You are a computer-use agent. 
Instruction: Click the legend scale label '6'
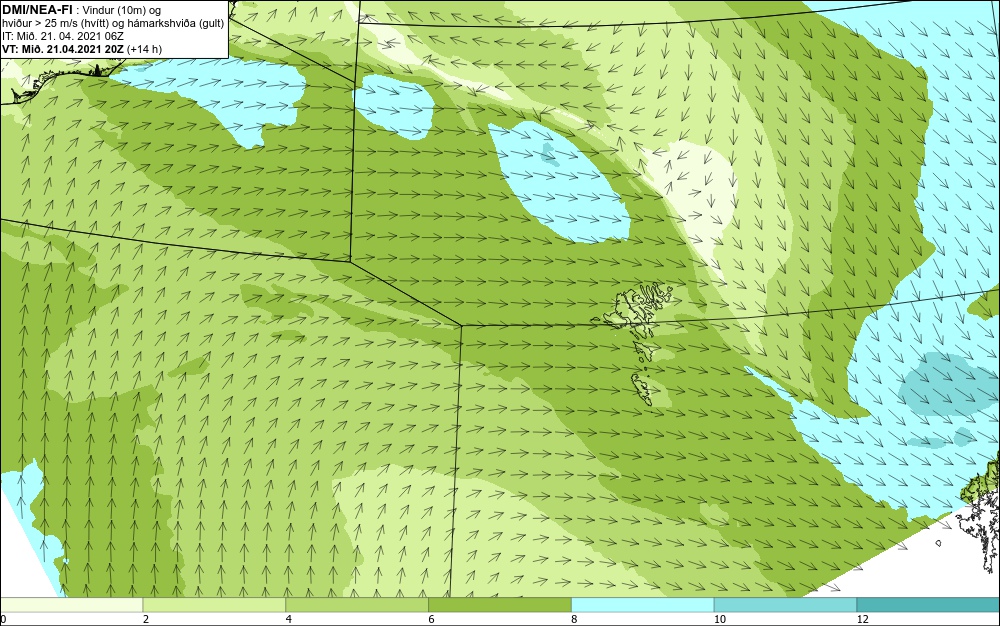click(x=432, y=619)
